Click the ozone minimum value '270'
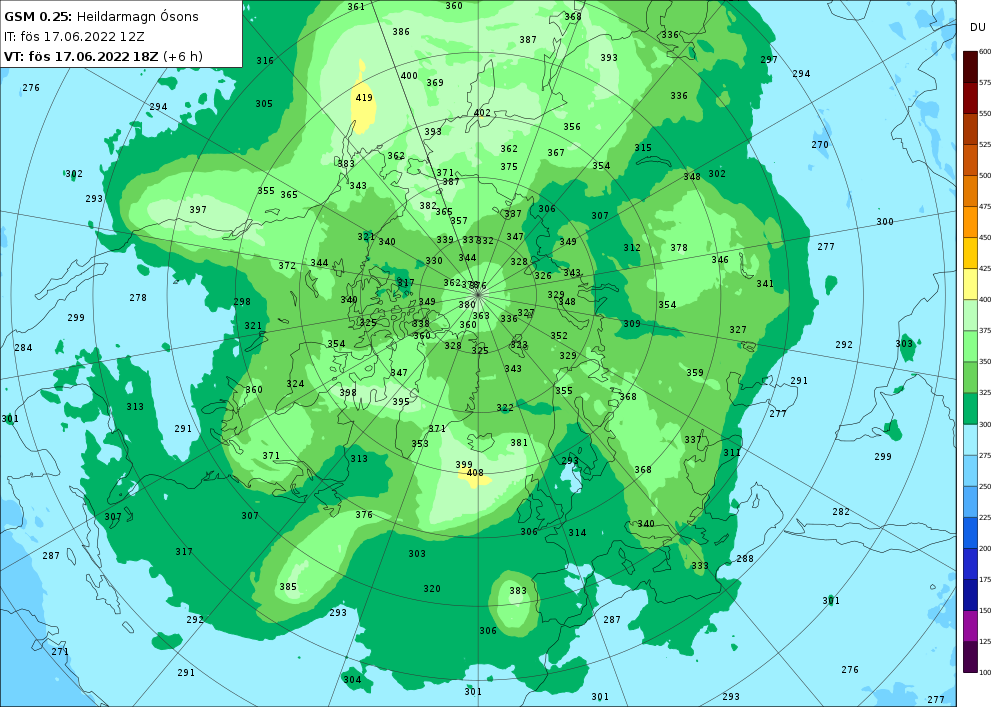Image resolution: width=1000 pixels, height=707 pixels. click(x=820, y=145)
